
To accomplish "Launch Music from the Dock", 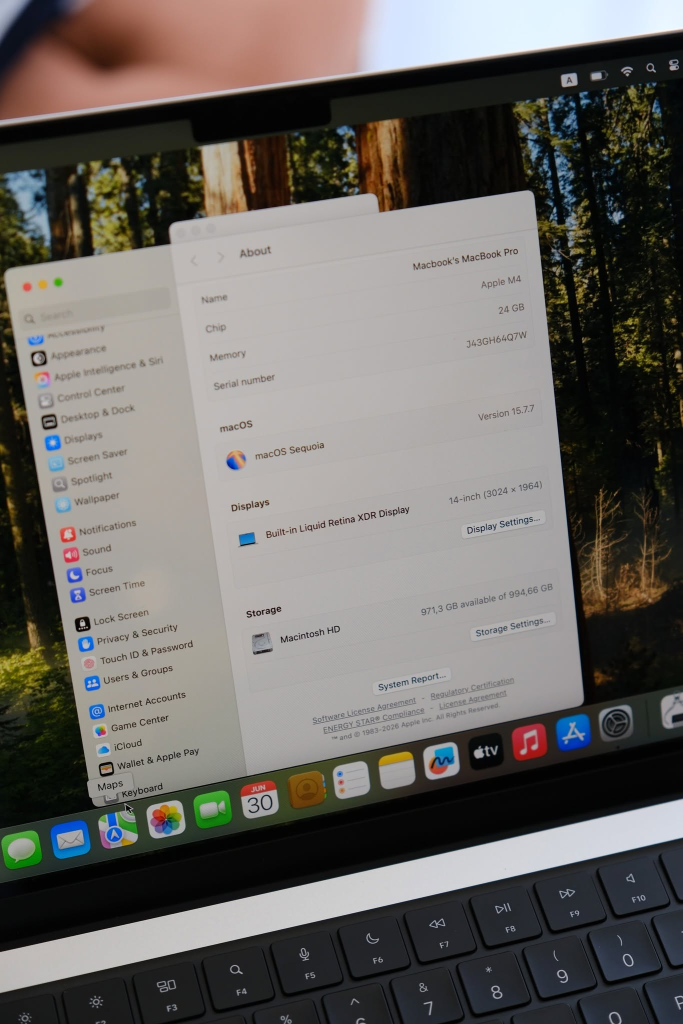I will pyautogui.click(x=530, y=743).
